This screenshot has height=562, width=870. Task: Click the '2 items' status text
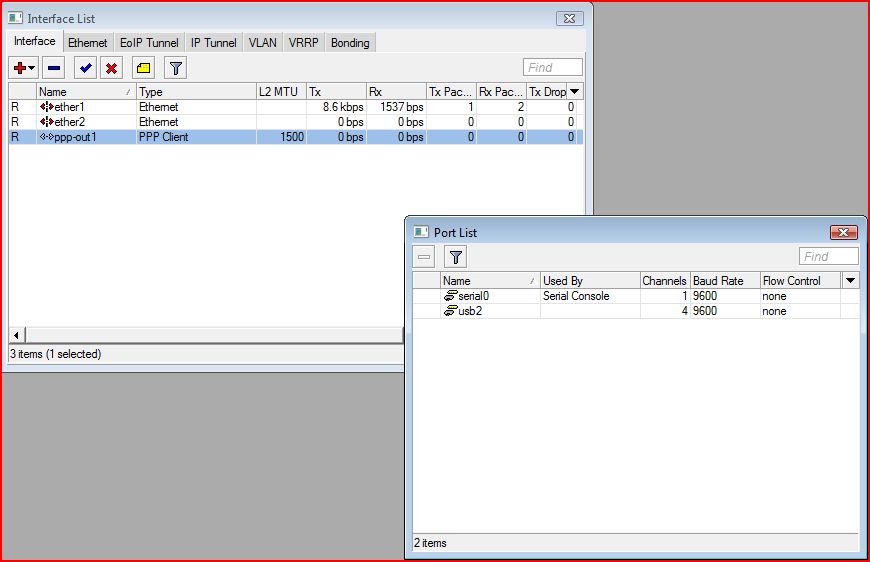pyautogui.click(x=430, y=543)
